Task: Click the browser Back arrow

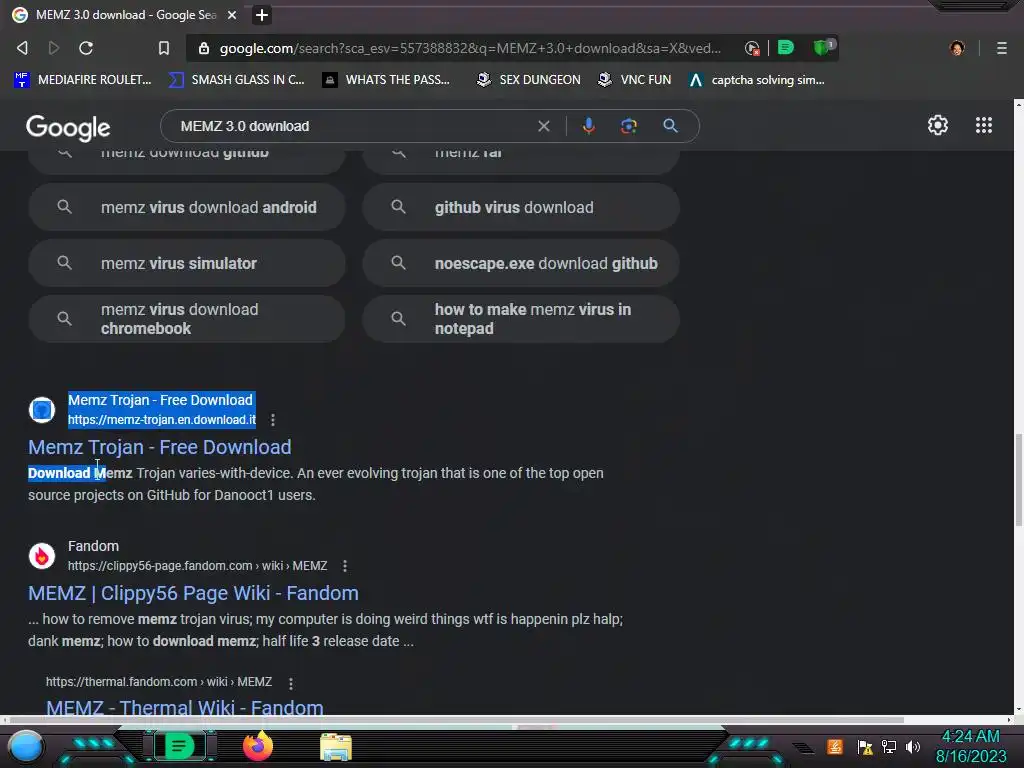Action: pyautogui.click(x=23, y=48)
